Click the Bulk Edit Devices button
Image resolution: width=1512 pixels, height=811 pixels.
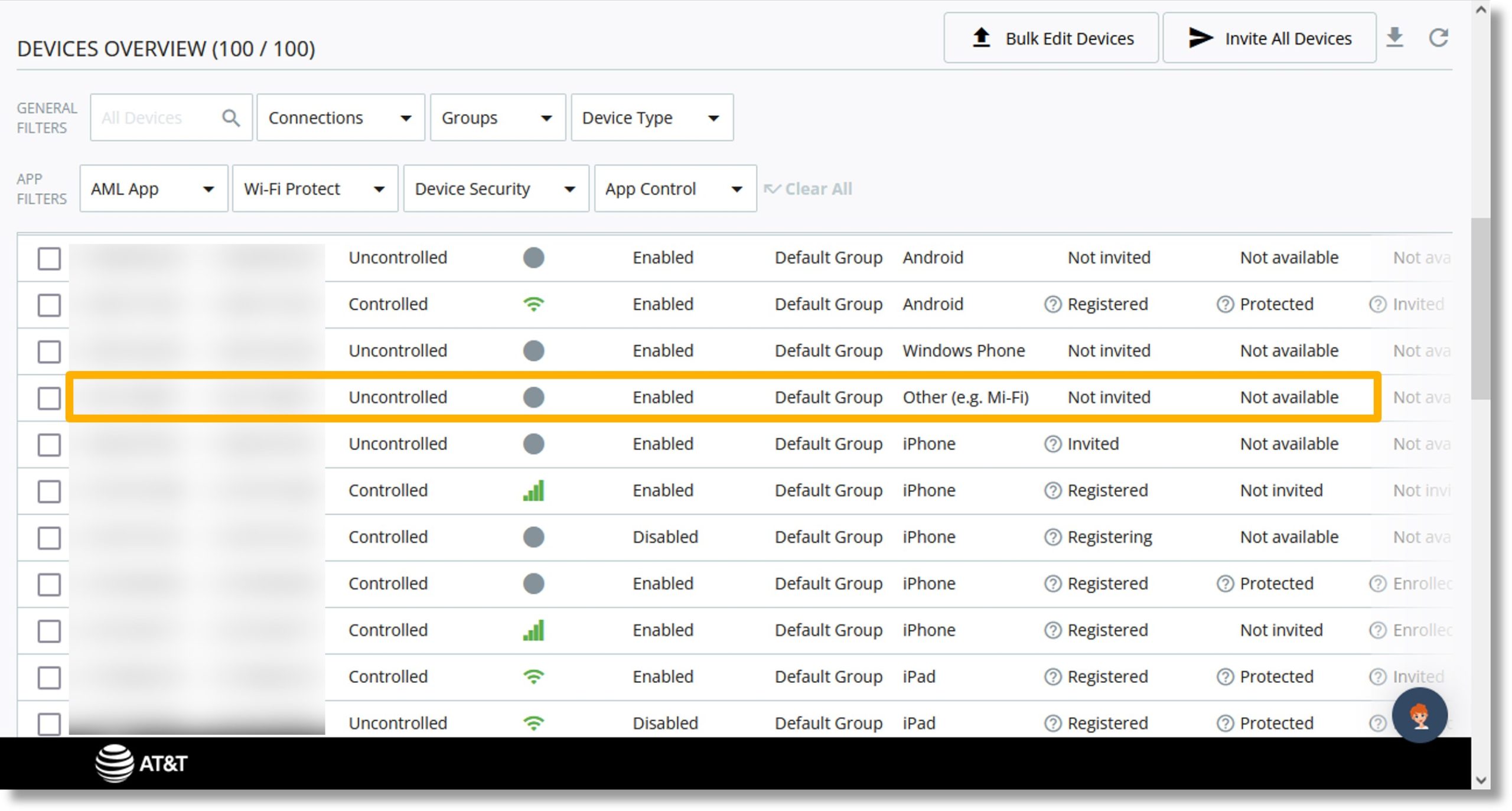(x=1051, y=38)
